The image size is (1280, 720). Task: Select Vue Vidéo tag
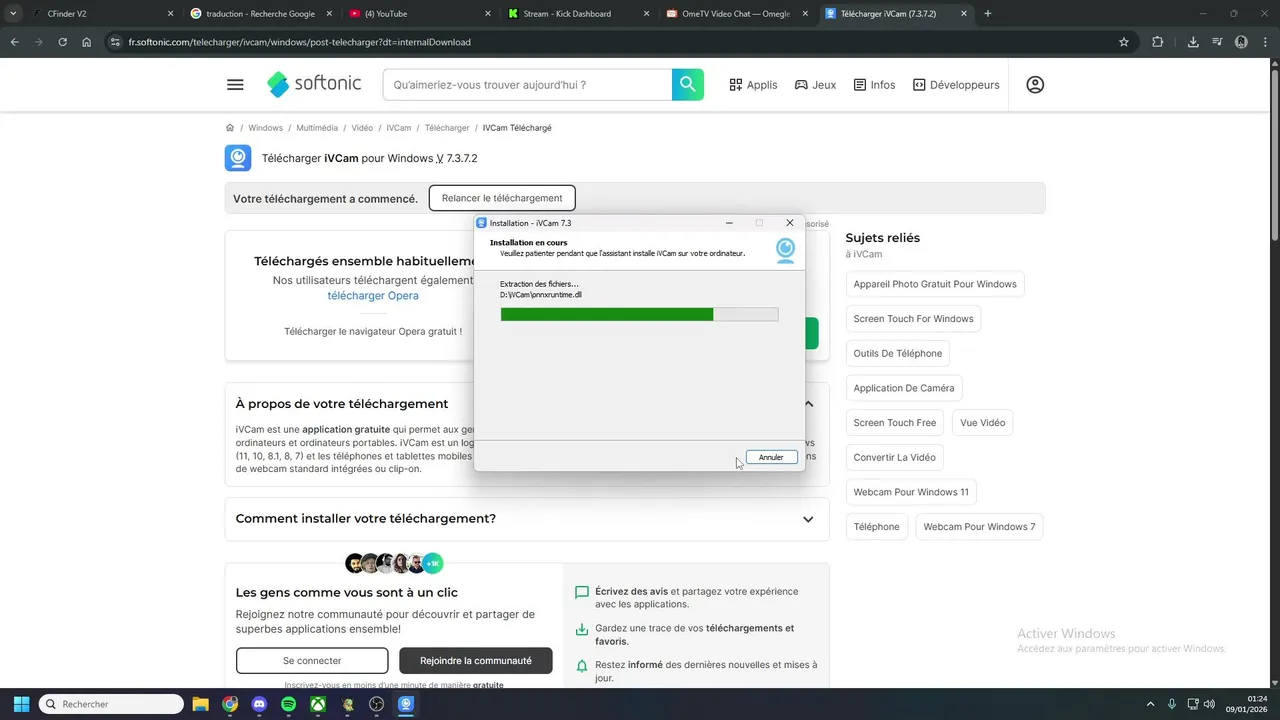(983, 423)
